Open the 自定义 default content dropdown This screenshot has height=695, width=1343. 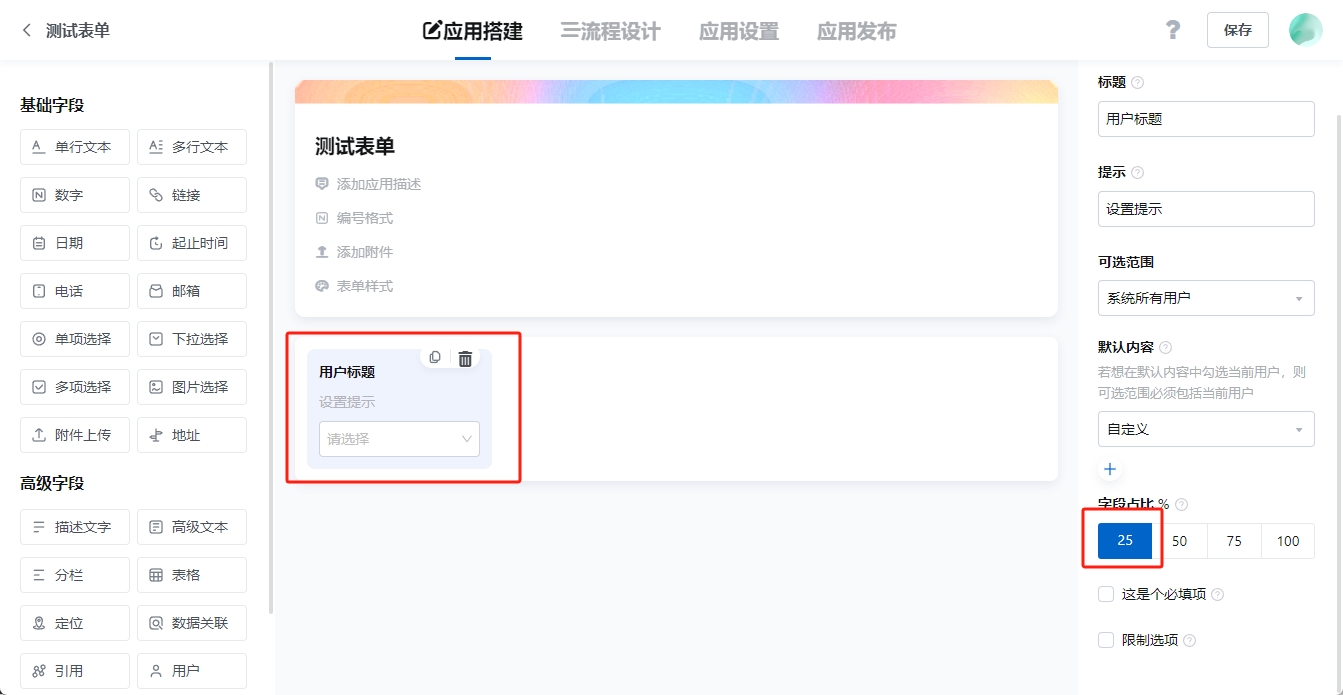1205,429
